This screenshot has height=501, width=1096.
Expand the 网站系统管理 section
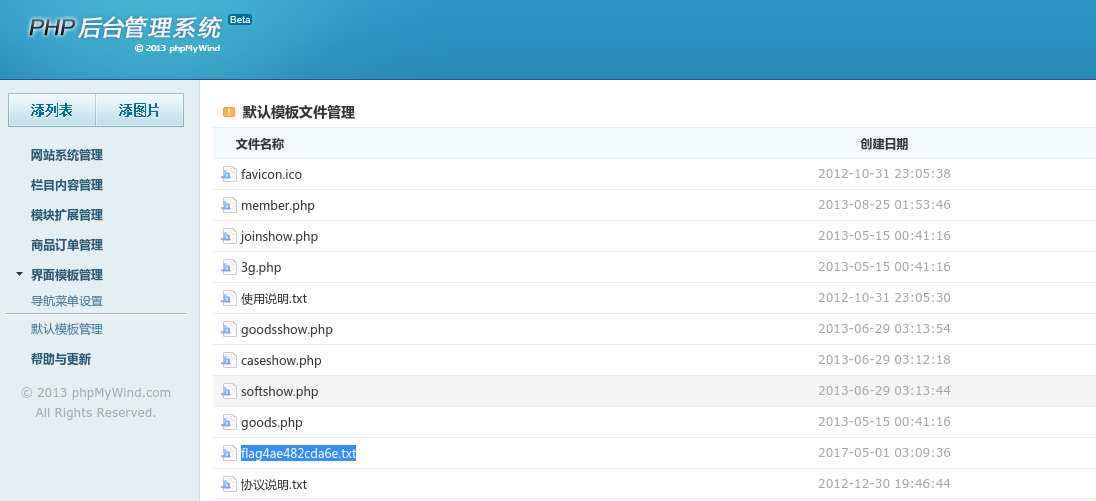tap(67, 155)
